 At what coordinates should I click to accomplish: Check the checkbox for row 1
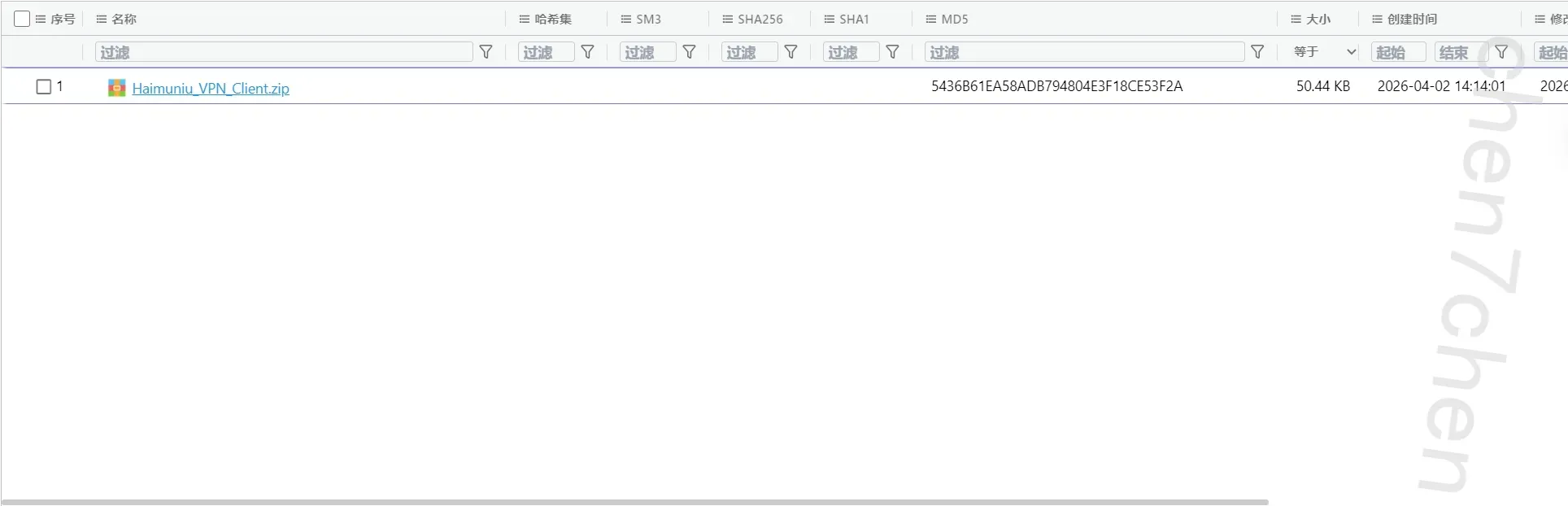[44, 86]
